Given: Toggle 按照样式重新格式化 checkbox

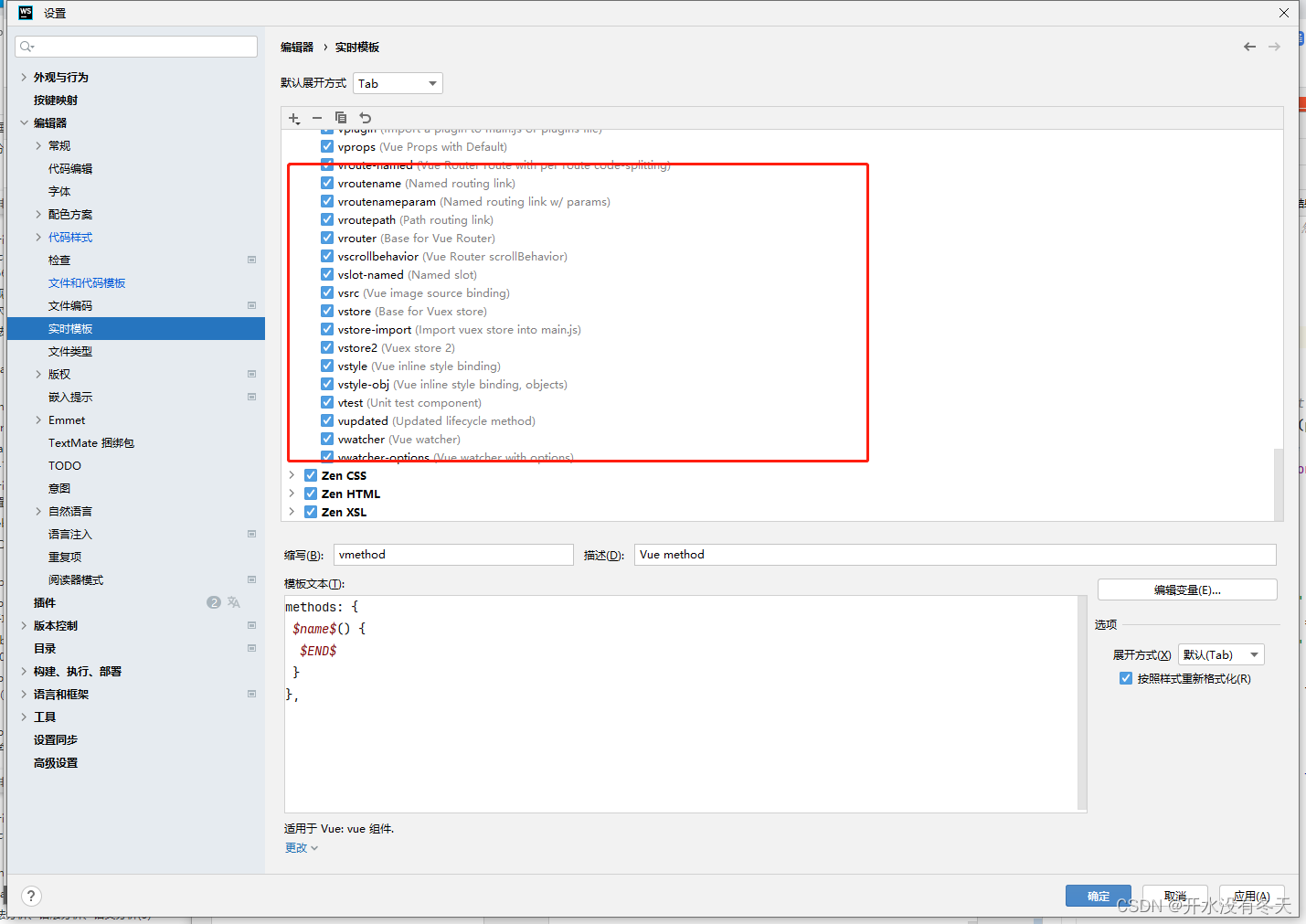Looking at the screenshot, I should click(1126, 678).
